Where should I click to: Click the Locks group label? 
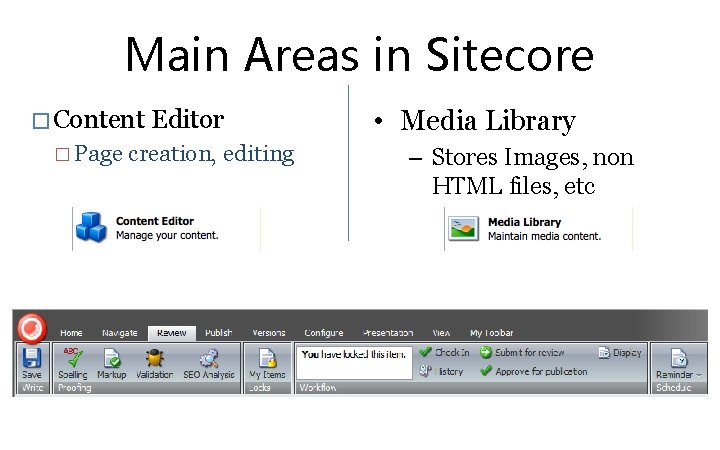pos(259,388)
